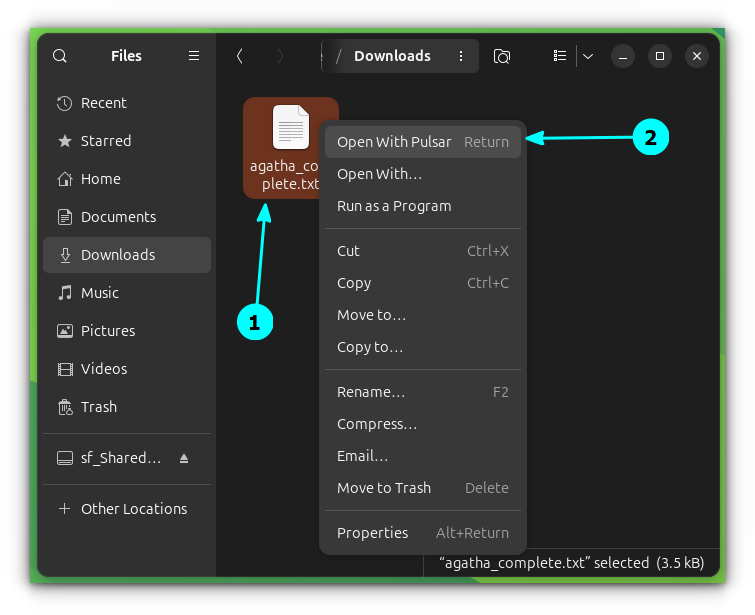Screen dimensions: 755x615
Task: Toggle list view layout icon
Action: click(x=560, y=56)
